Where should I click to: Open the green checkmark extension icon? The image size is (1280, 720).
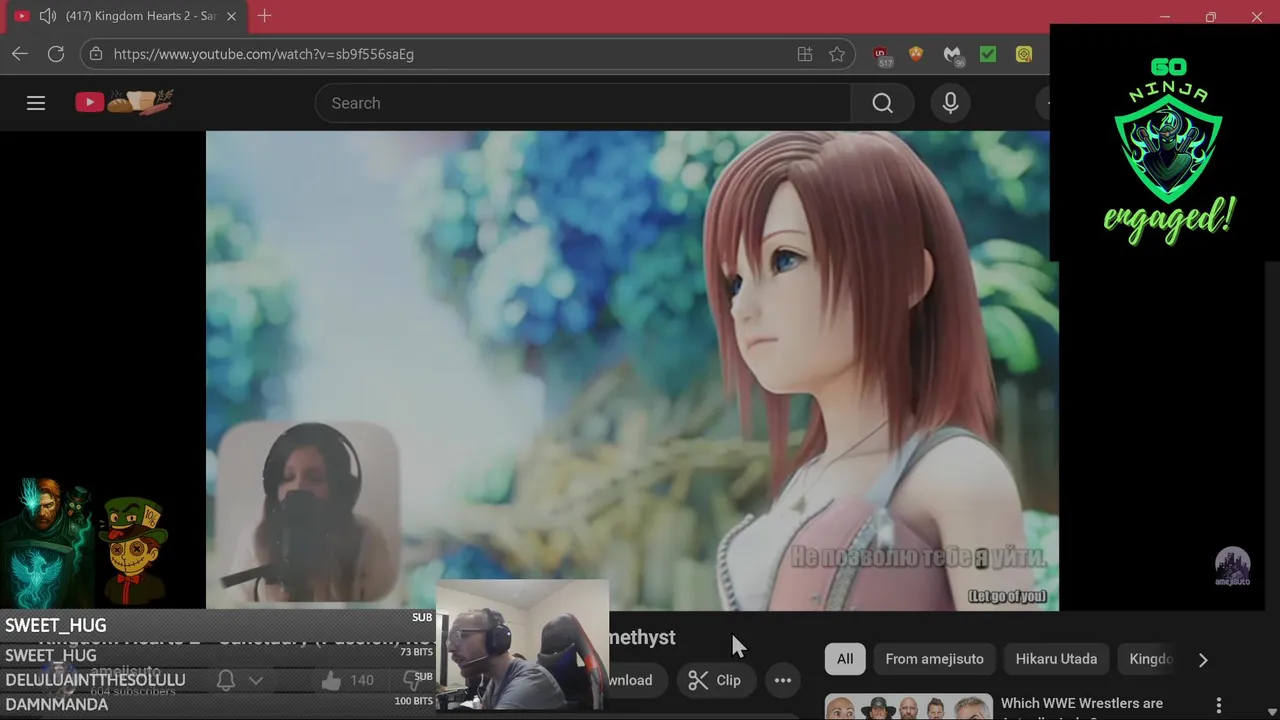tap(988, 54)
